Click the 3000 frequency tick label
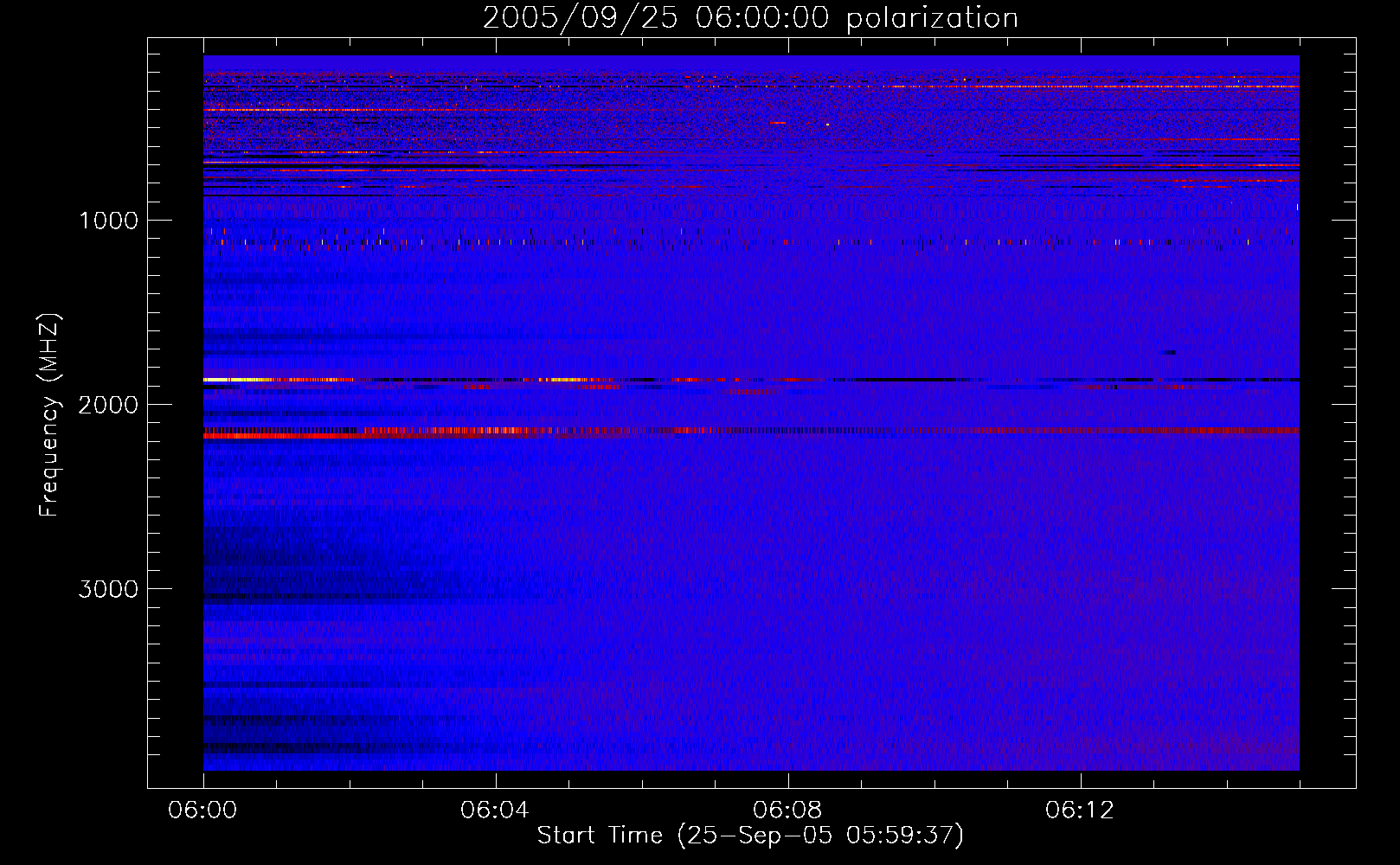Screen dimensions: 1400x865 108,589
